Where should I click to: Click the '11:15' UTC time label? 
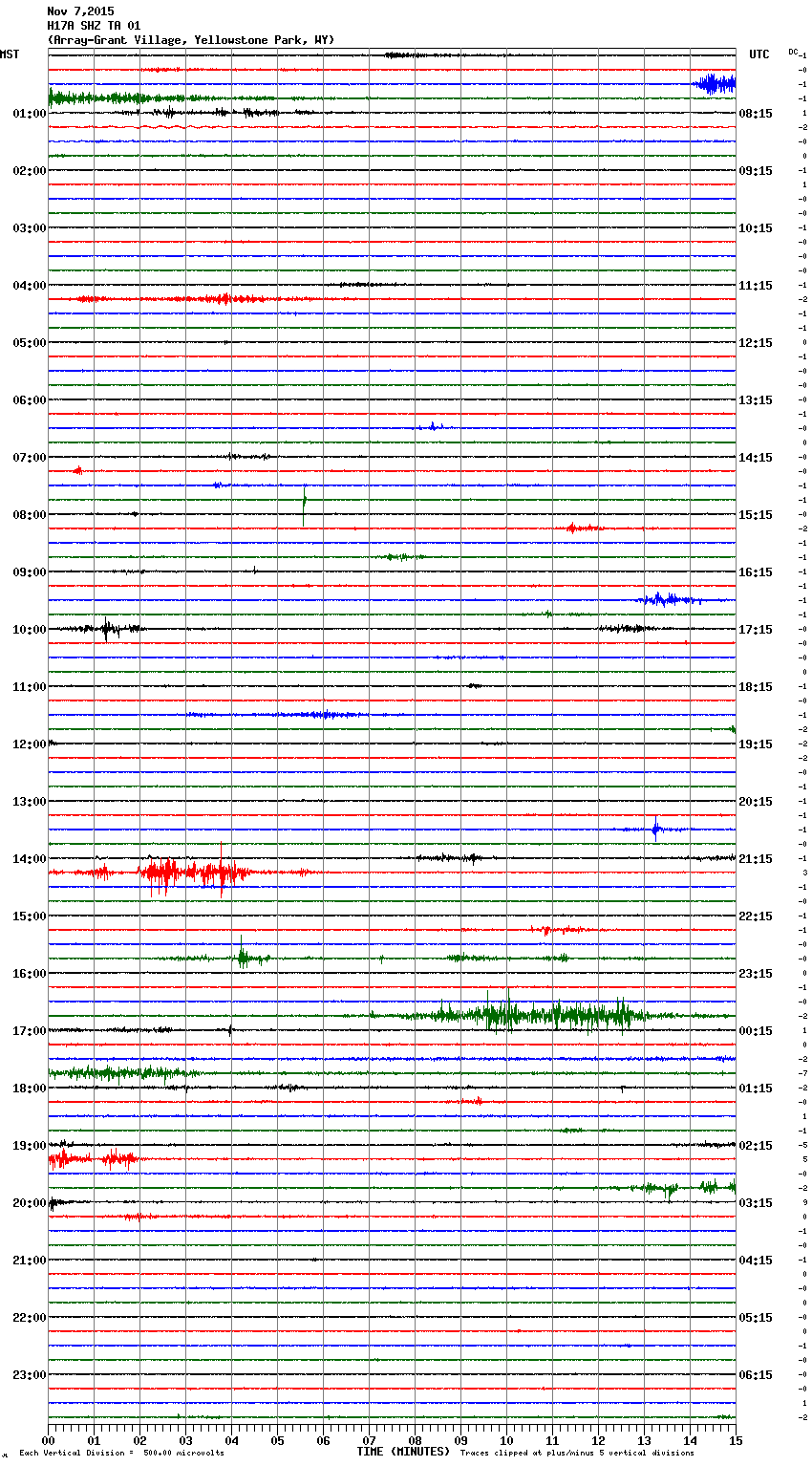(756, 286)
